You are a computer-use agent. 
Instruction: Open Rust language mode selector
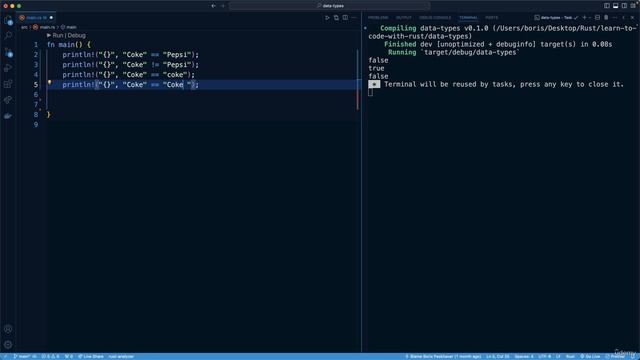point(570,356)
